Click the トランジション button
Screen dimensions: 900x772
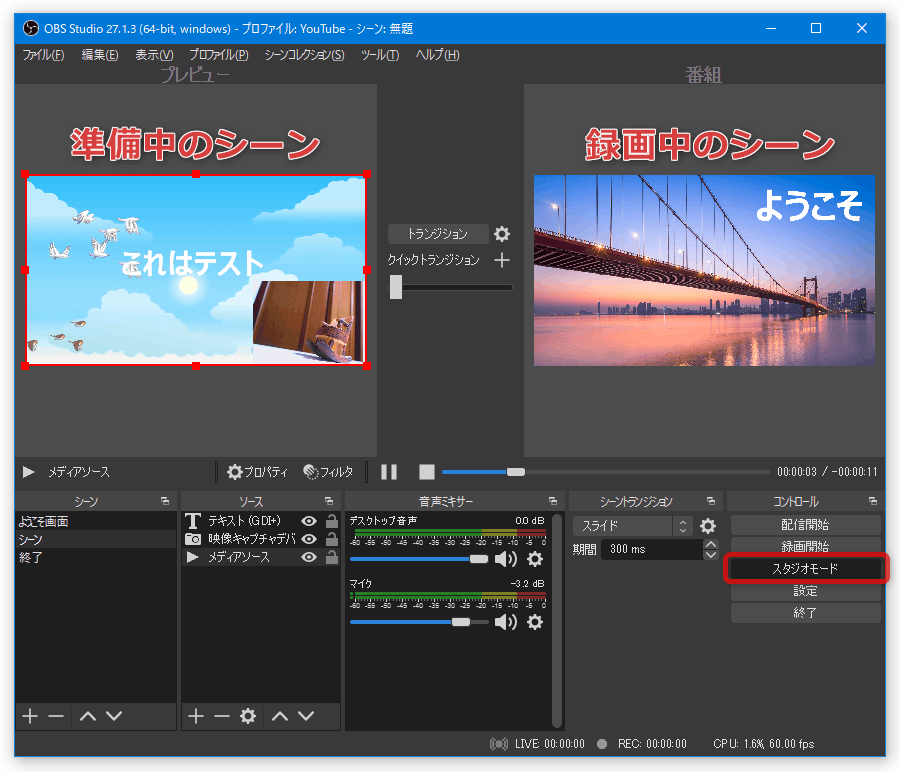(438, 234)
